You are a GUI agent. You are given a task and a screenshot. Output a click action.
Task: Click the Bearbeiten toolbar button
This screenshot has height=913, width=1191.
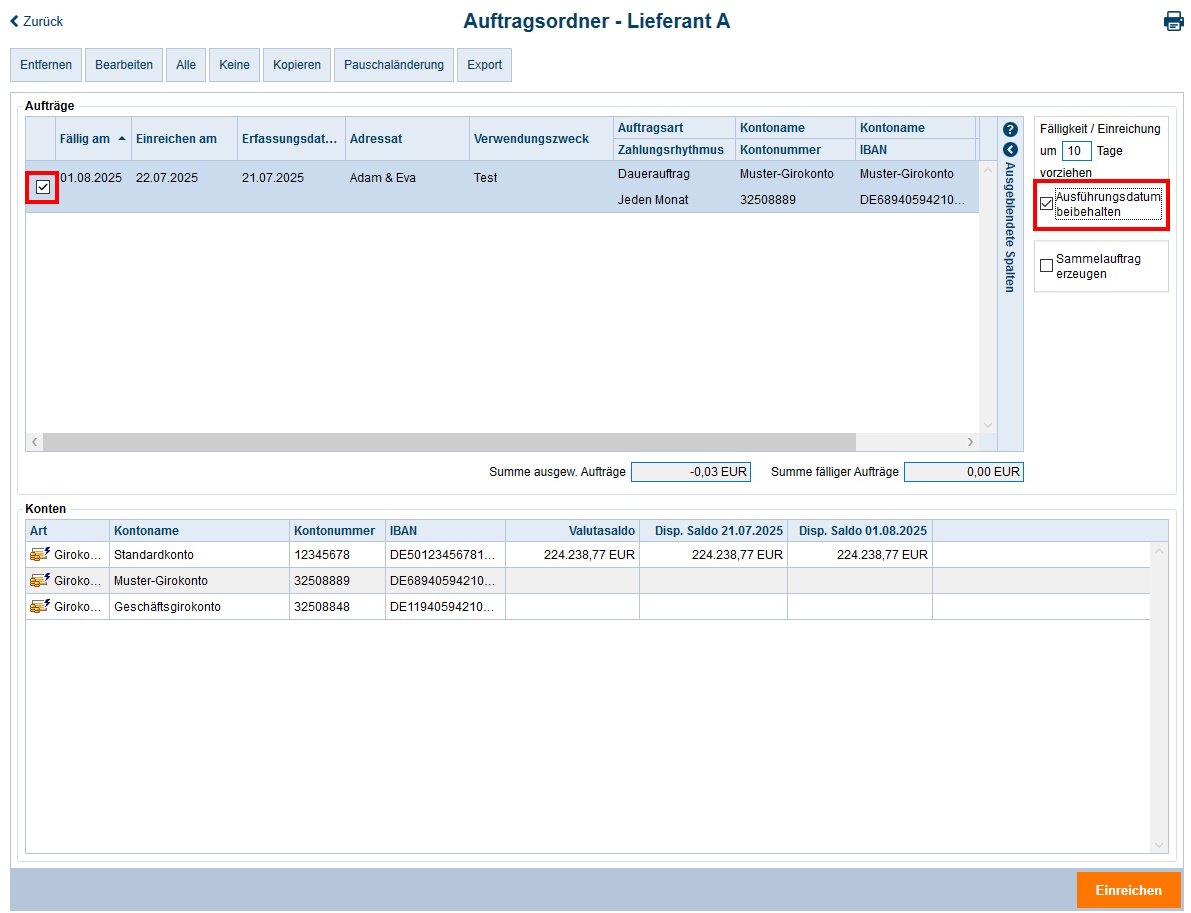[124, 65]
